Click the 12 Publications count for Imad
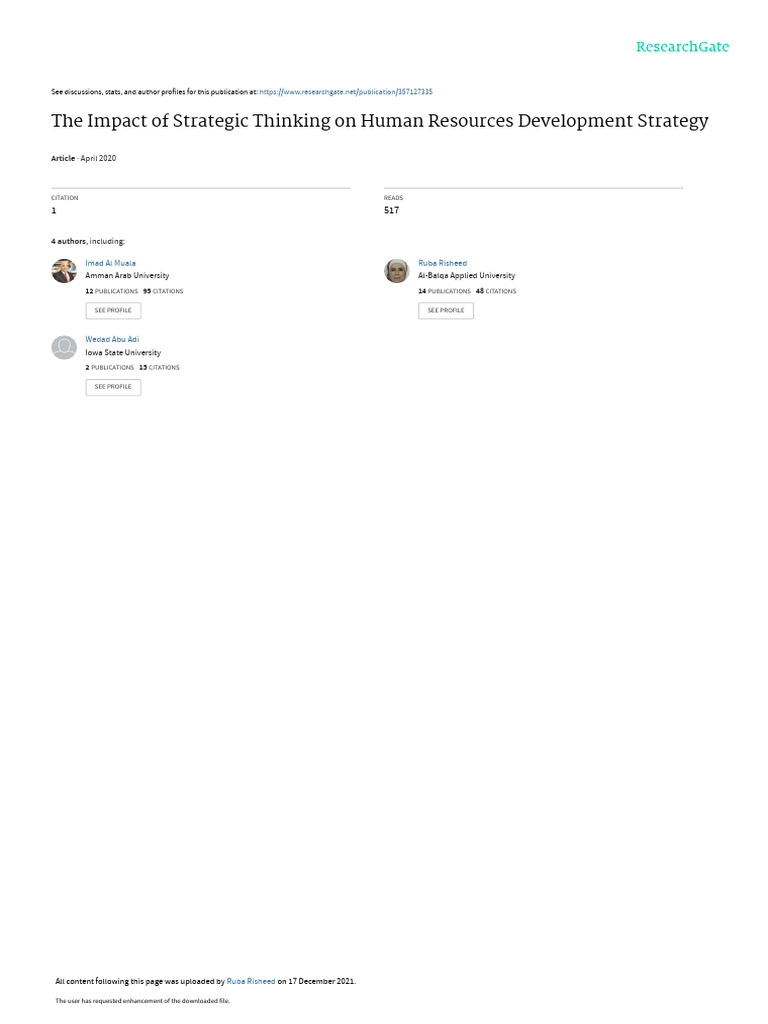The width and height of the screenshot is (768, 1024). click(111, 291)
